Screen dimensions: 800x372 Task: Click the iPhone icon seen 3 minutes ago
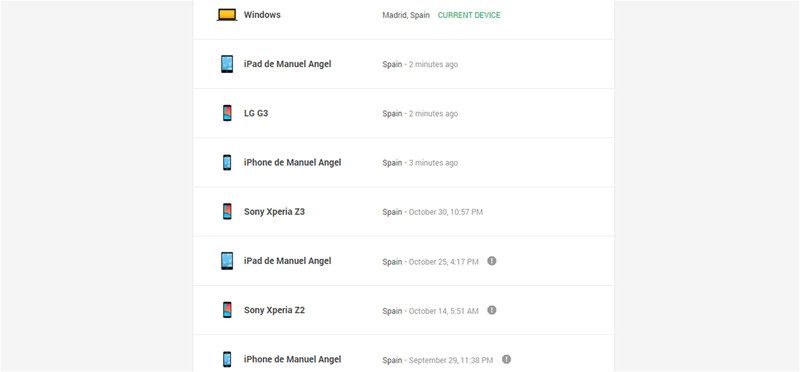point(227,163)
